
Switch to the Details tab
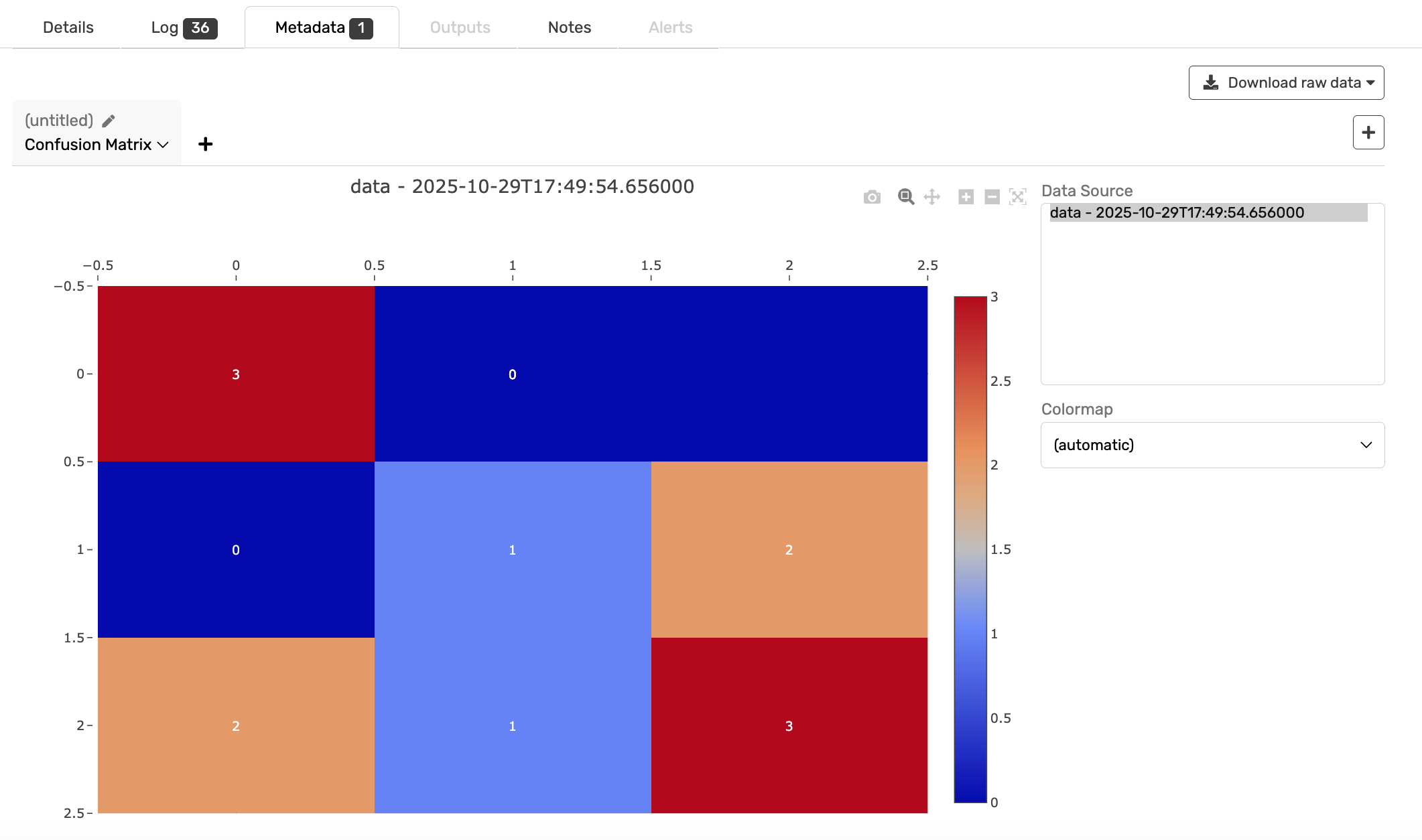(x=68, y=27)
